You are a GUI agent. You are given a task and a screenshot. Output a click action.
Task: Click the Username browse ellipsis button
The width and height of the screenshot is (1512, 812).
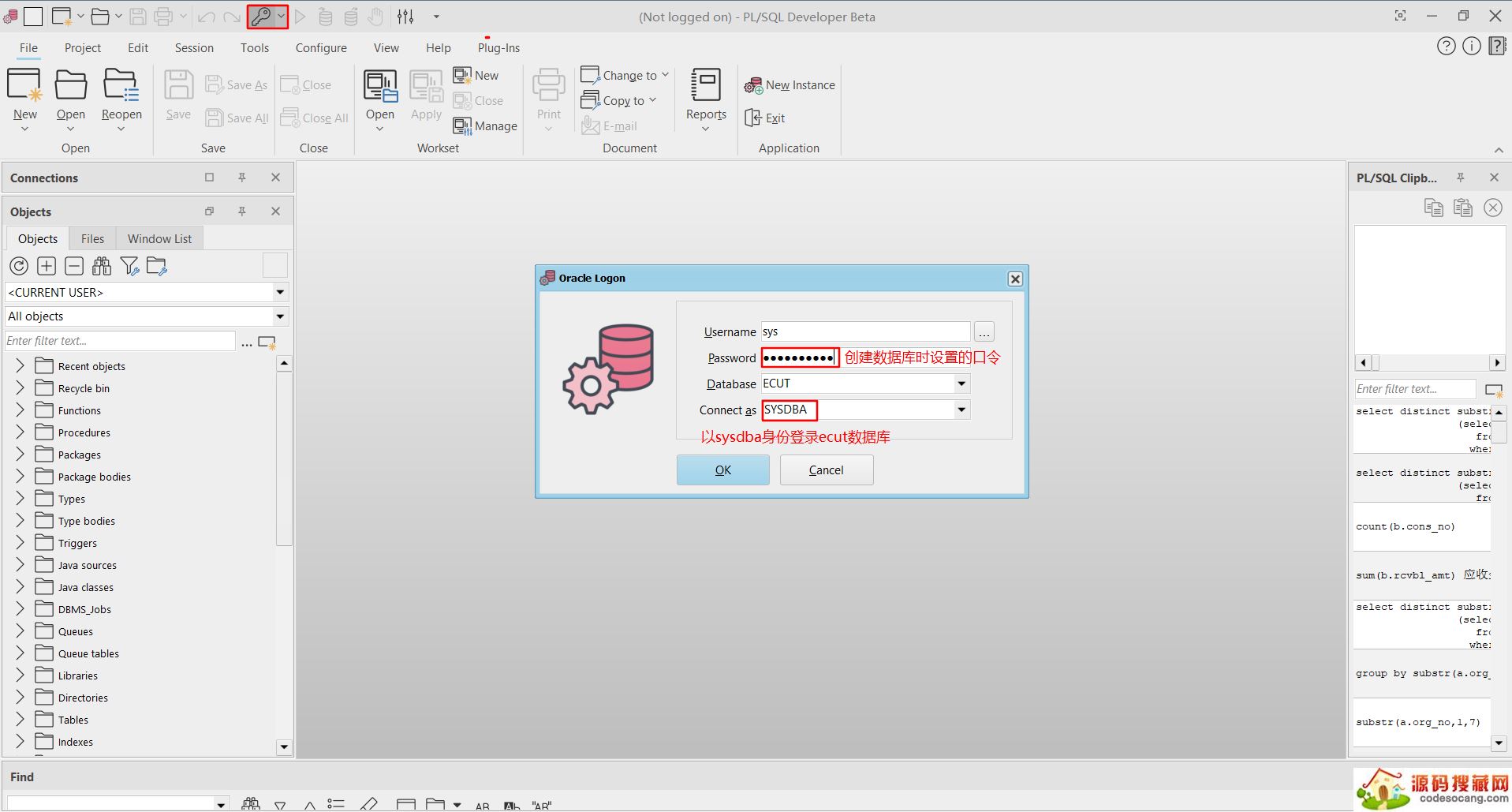pyautogui.click(x=984, y=331)
